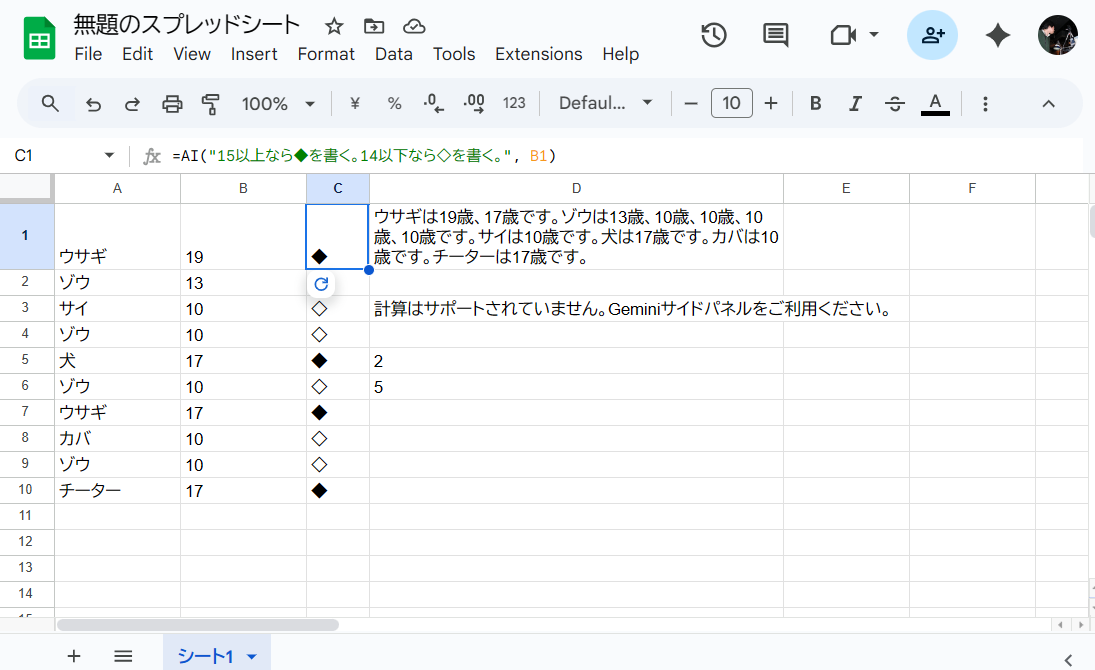Click the undo arrow icon
Image resolution: width=1095 pixels, height=670 pixels.
94,103
